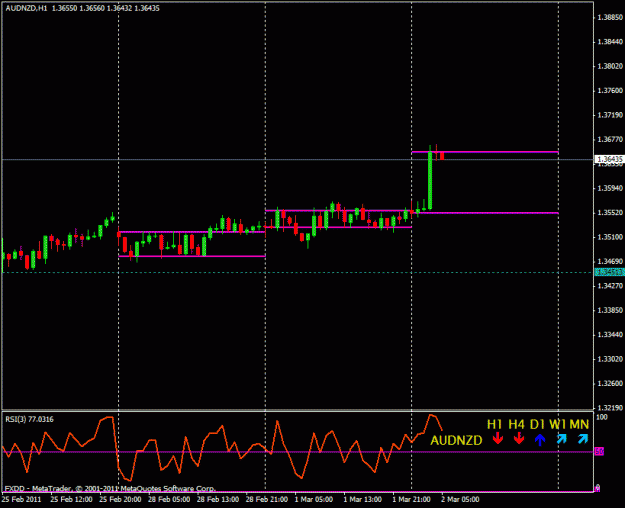The width and height of the screenshot is (625, 508).
Task: Click the W1 timeframe label
Action: (558, 424)
